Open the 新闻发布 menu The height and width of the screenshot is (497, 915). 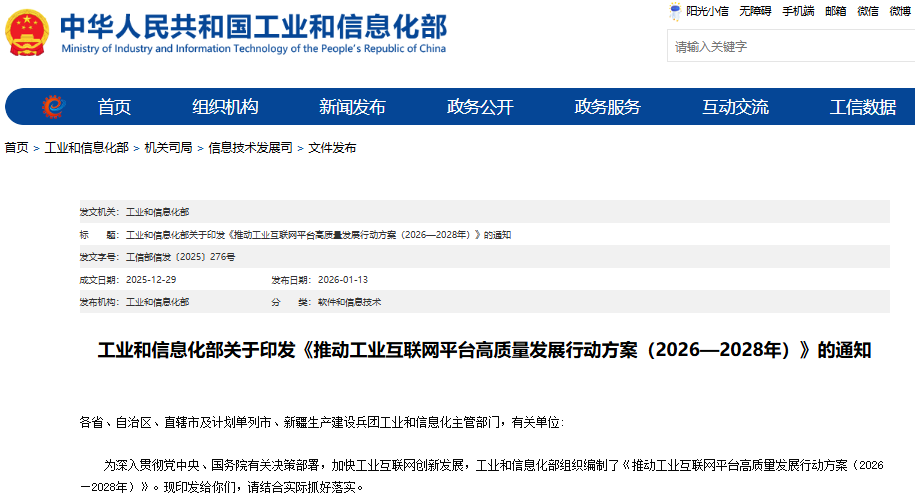coord(352,107)
